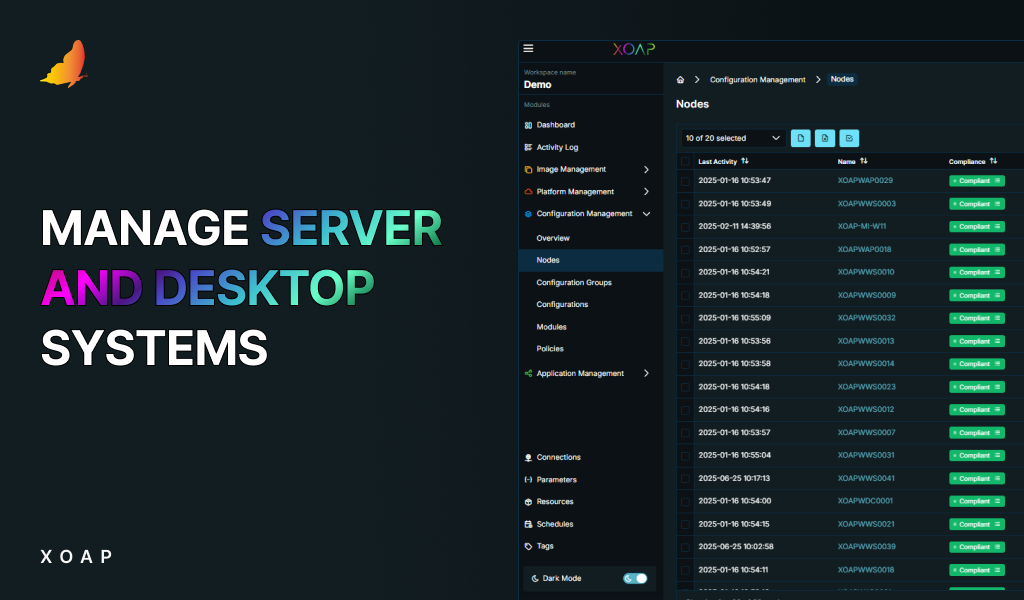Open list icon on XOAPWWS0041 Compliant badge
Image resolution: width=1024 pixels, height=600 pixels.
(997, 479)
